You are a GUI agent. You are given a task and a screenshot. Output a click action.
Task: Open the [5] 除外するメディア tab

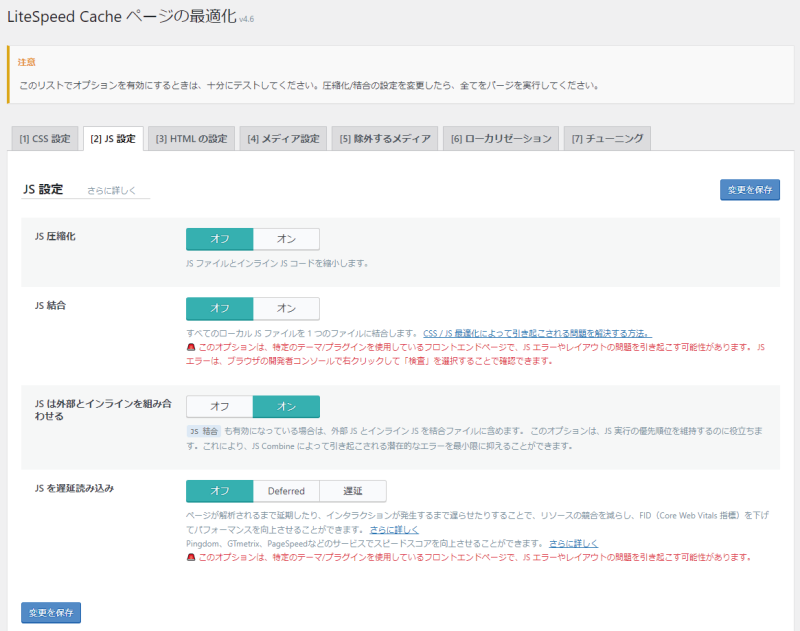[x=385, y=138]
